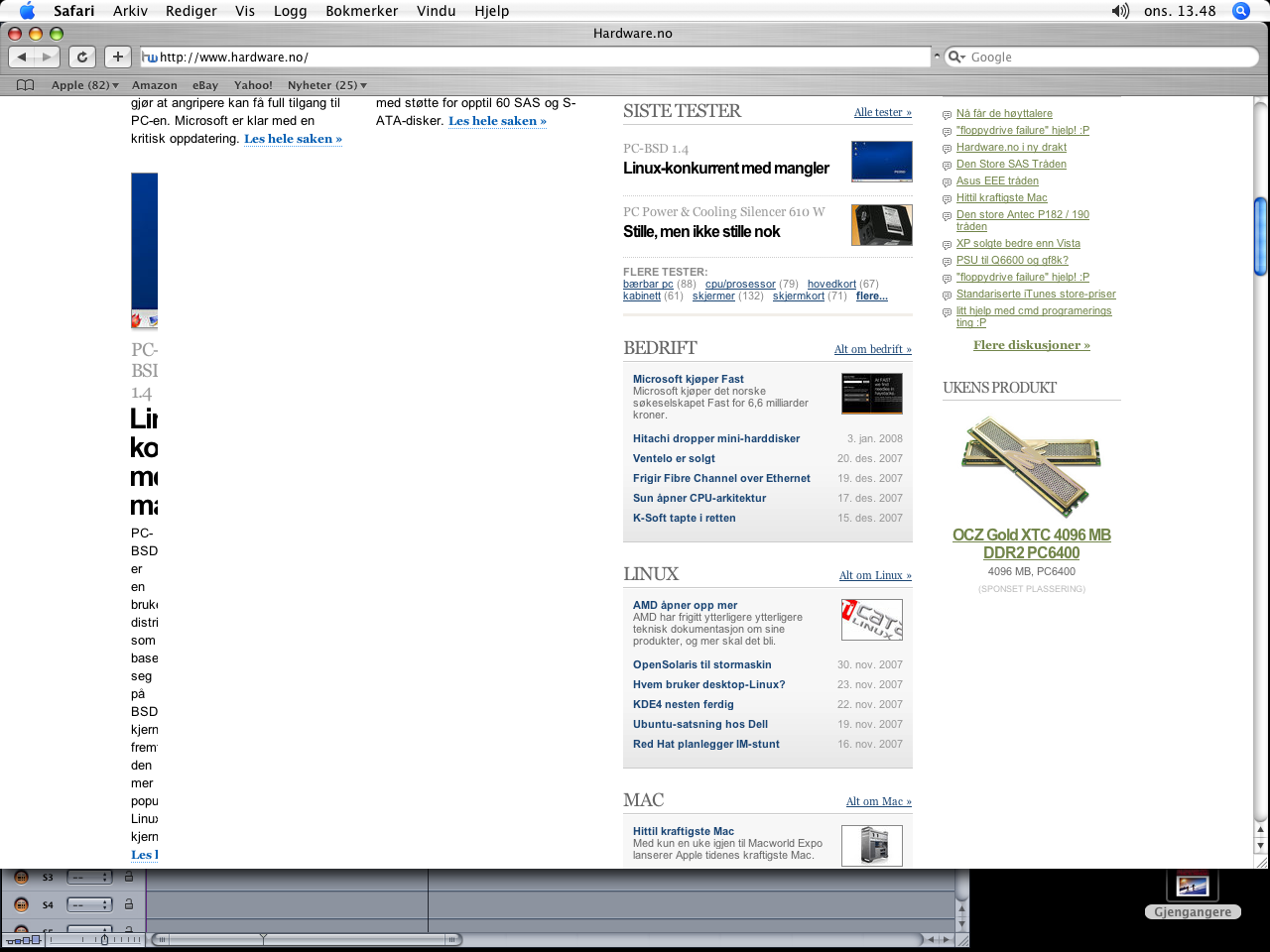Reload the Hardware.no page
Image resolution: width=1270 pixels, height=952 pixels.
tap(82, 57)
